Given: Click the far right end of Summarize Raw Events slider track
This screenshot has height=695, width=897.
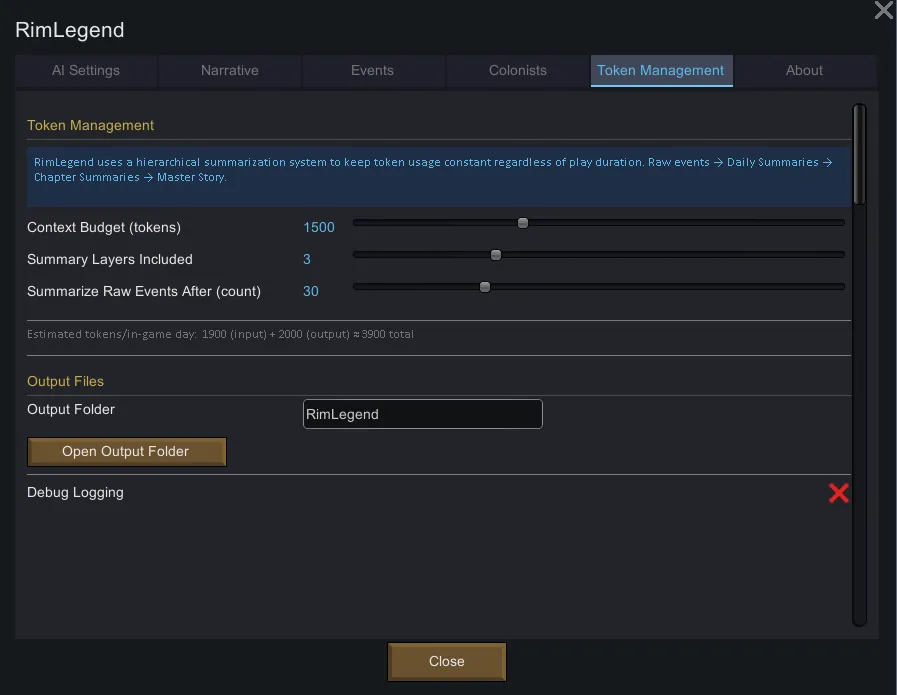Looking at the screenshot, I should (842, 287).
